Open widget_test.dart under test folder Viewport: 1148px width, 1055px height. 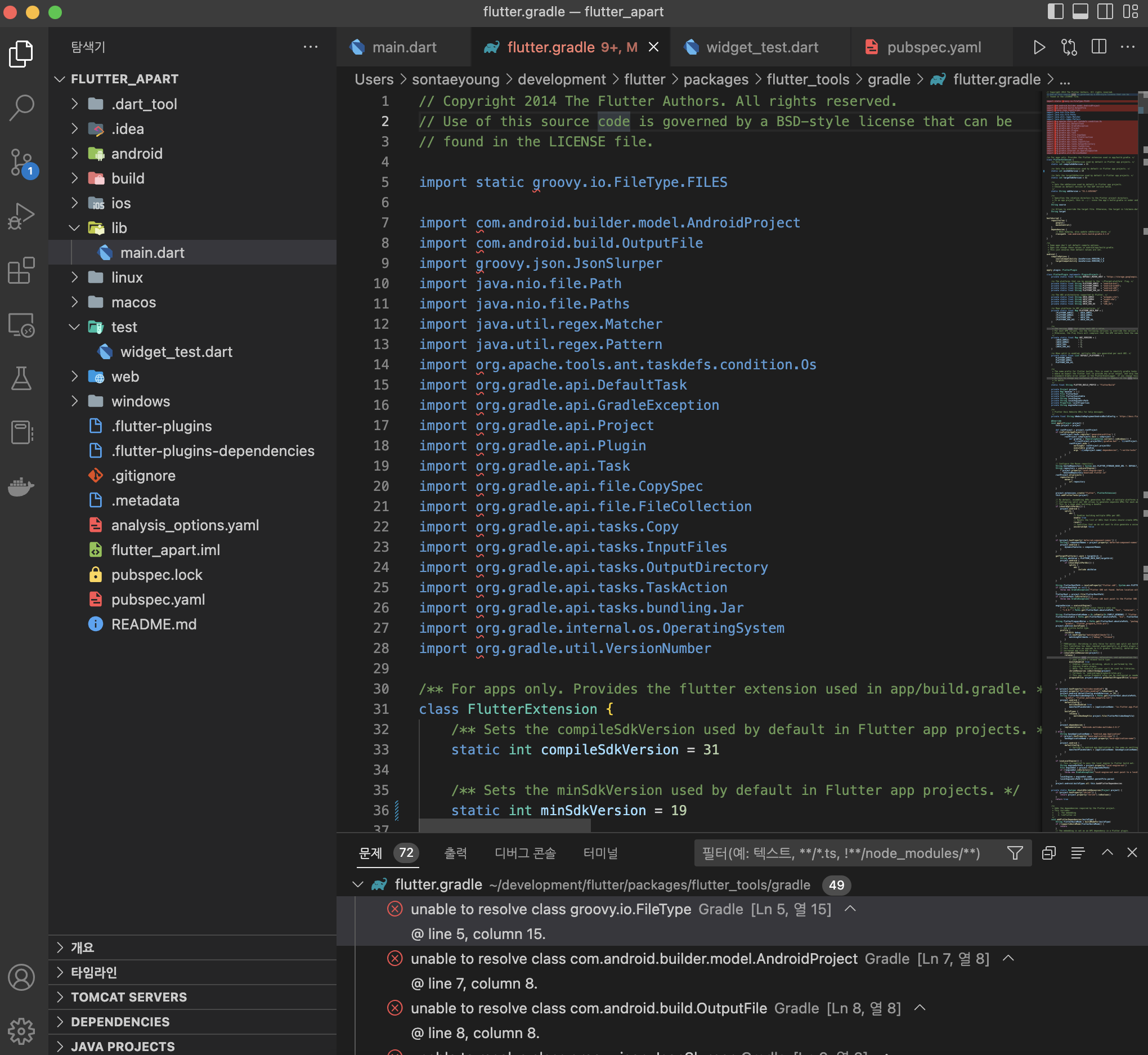tap(192, 351)
